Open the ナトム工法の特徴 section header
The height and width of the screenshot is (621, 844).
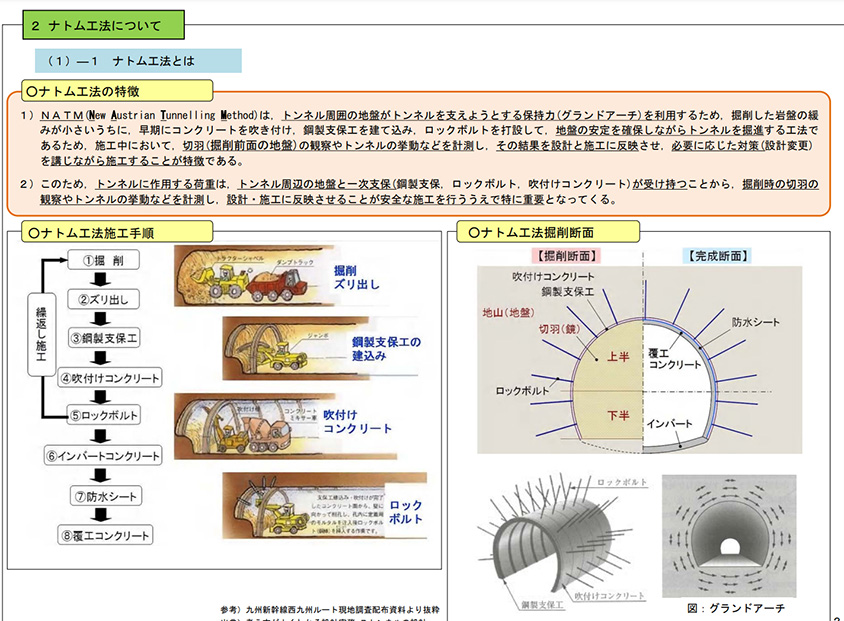tap(109, 90)
